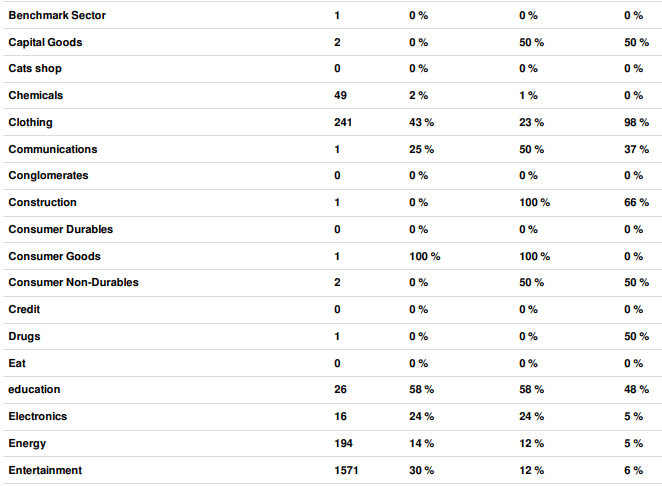
Task: Click the 241 count for Clothing
Action: coord(343,122)
